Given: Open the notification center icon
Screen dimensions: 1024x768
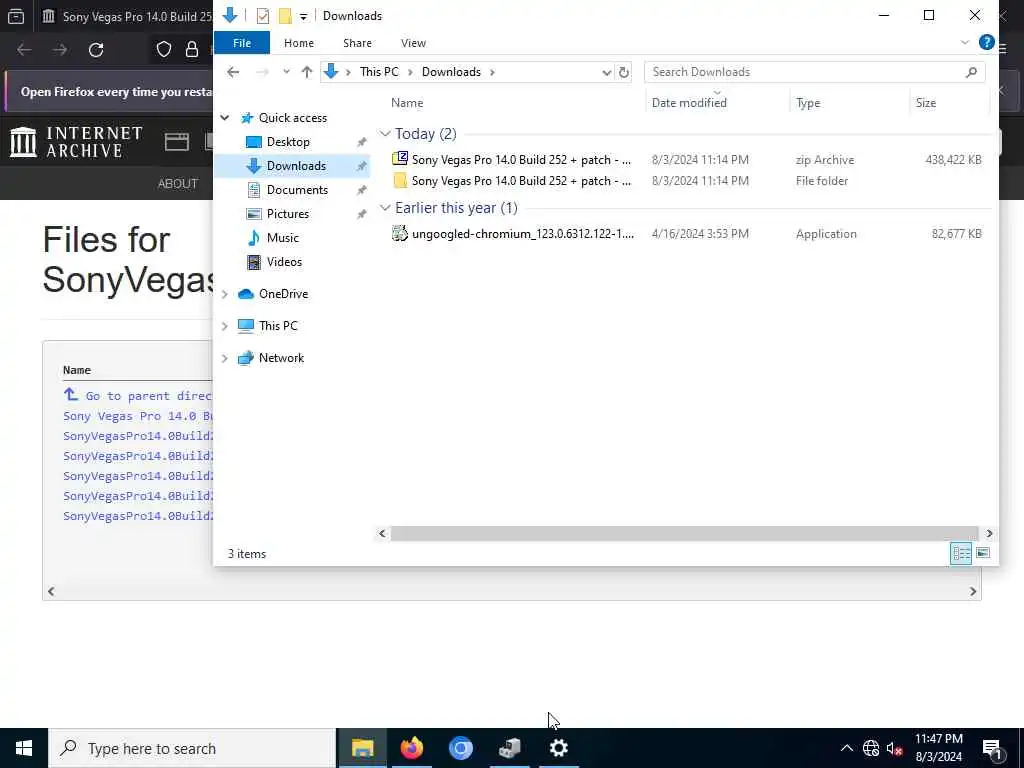Looking at the screenshot, I should click(993, 748).
